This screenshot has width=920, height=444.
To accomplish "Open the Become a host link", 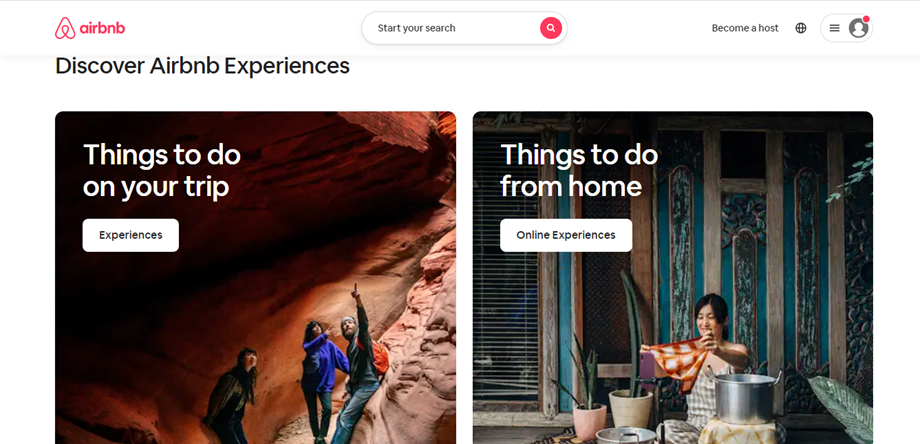I will [x=745, y=28].
